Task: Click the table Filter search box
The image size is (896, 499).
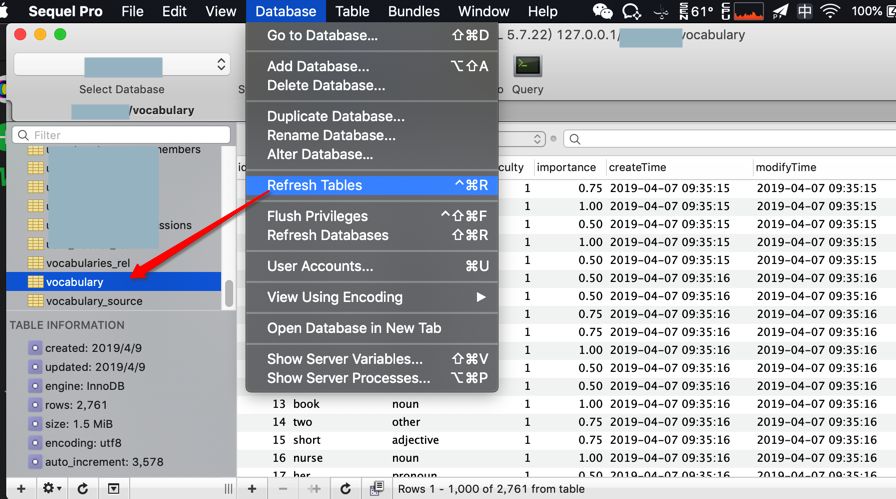Action: (121, 135)
